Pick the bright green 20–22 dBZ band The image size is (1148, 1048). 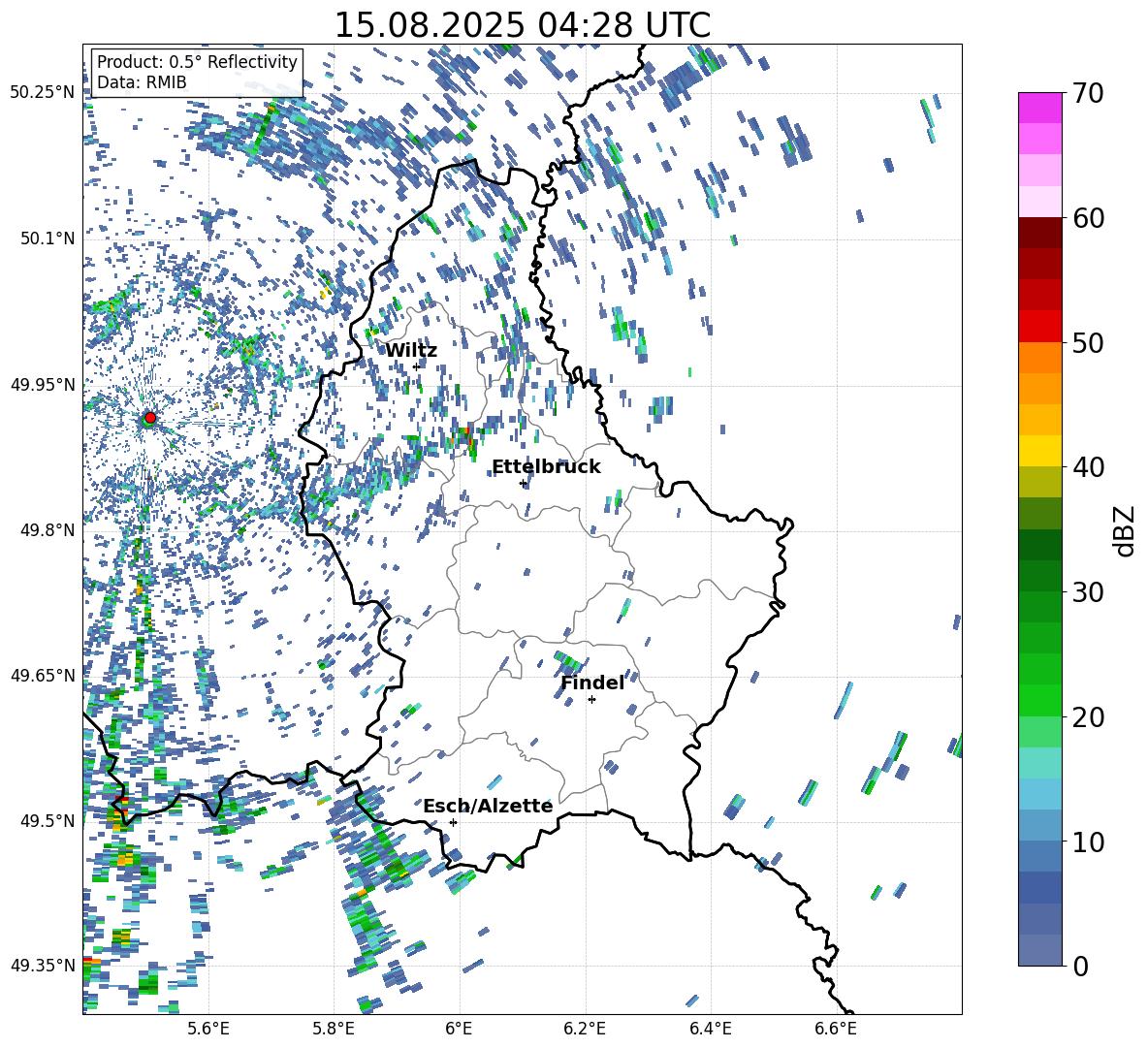[1040, 700]
